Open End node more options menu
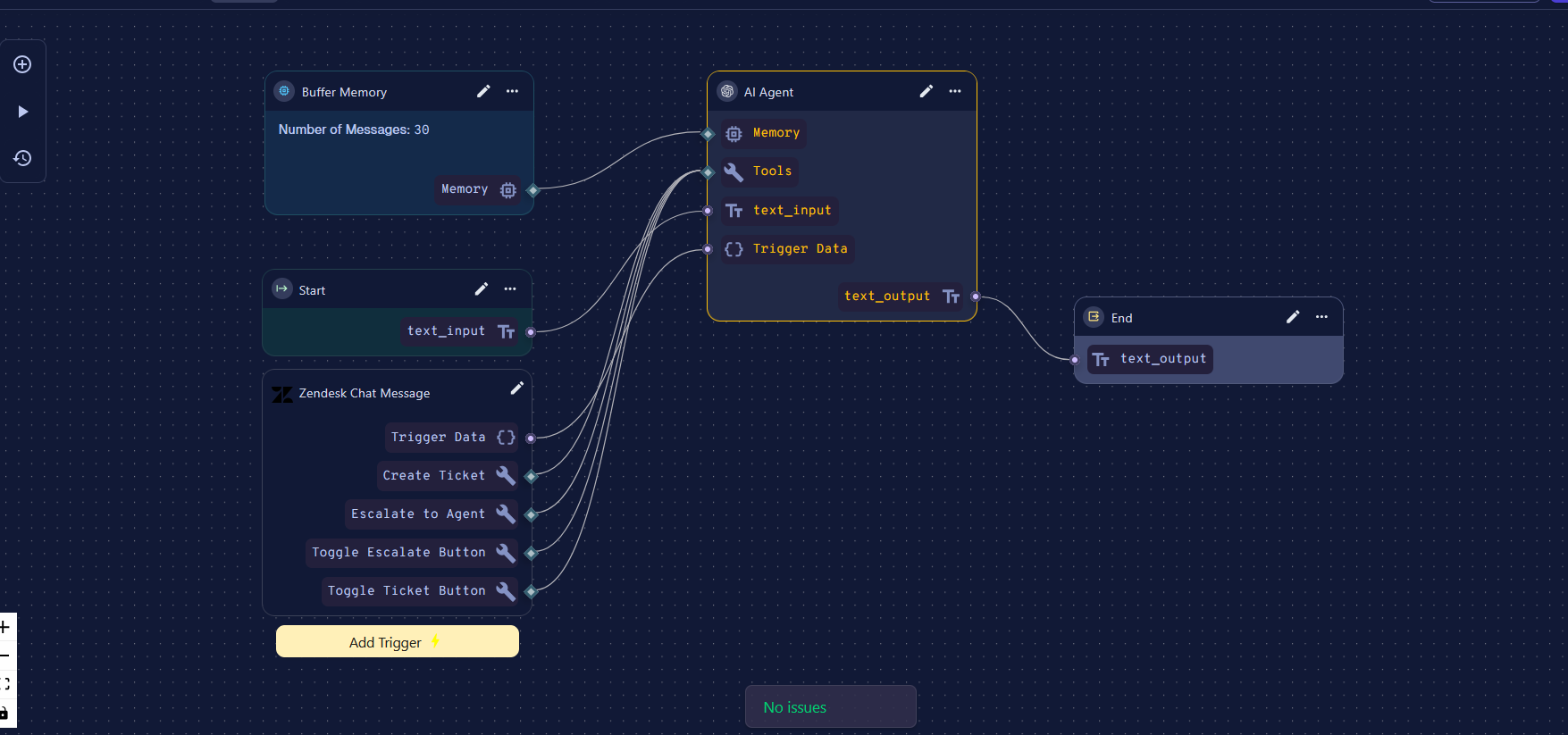1568x735 pixels. tap(1321, 317)
